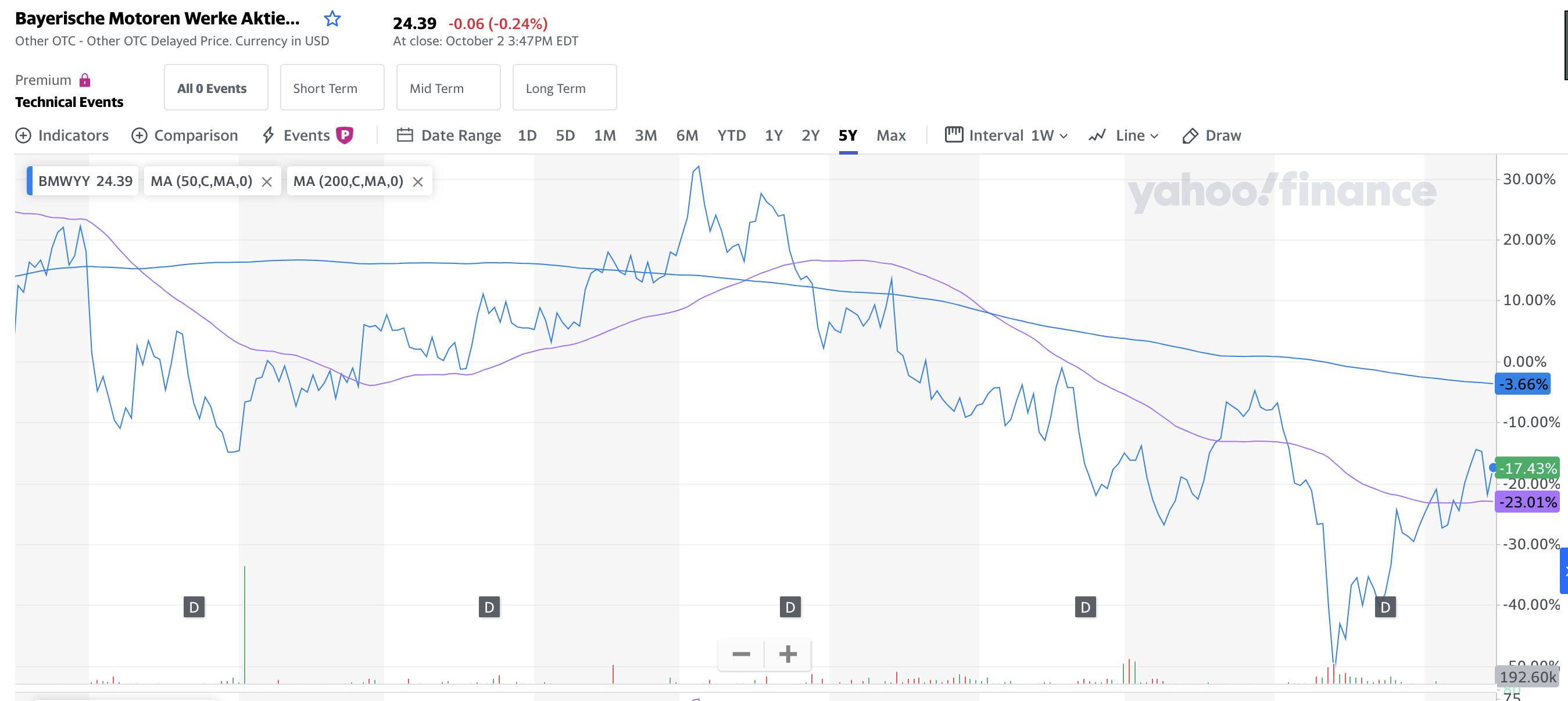
Task: Switch chart range to 6M
Action: click(687, 135)
